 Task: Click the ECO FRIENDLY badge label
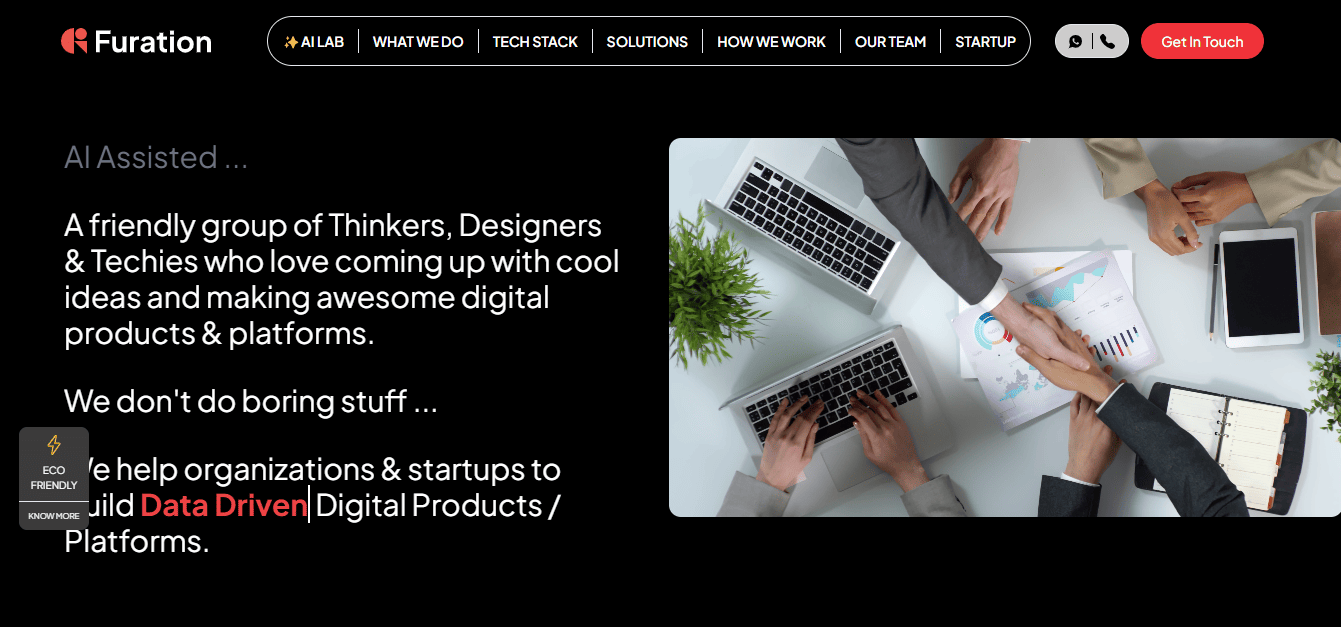pyautogui.click(x=54, y=477)
